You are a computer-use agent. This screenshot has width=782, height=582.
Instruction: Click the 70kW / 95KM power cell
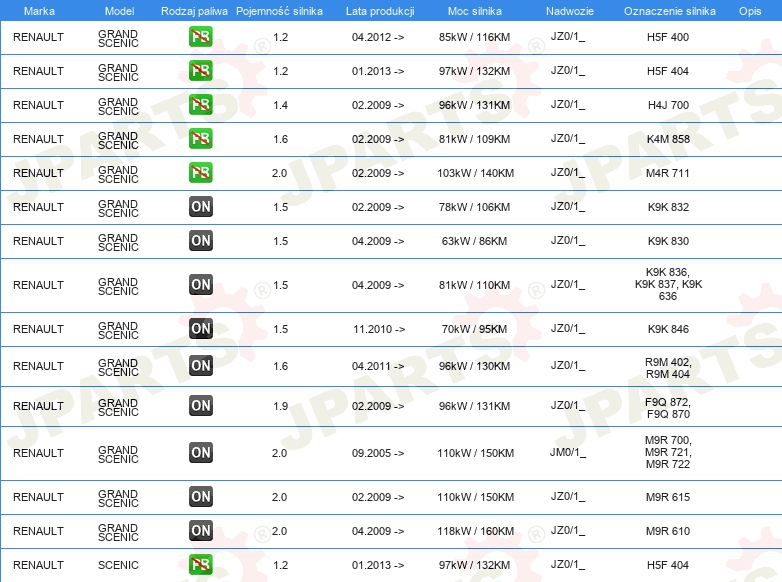(474, 329)
